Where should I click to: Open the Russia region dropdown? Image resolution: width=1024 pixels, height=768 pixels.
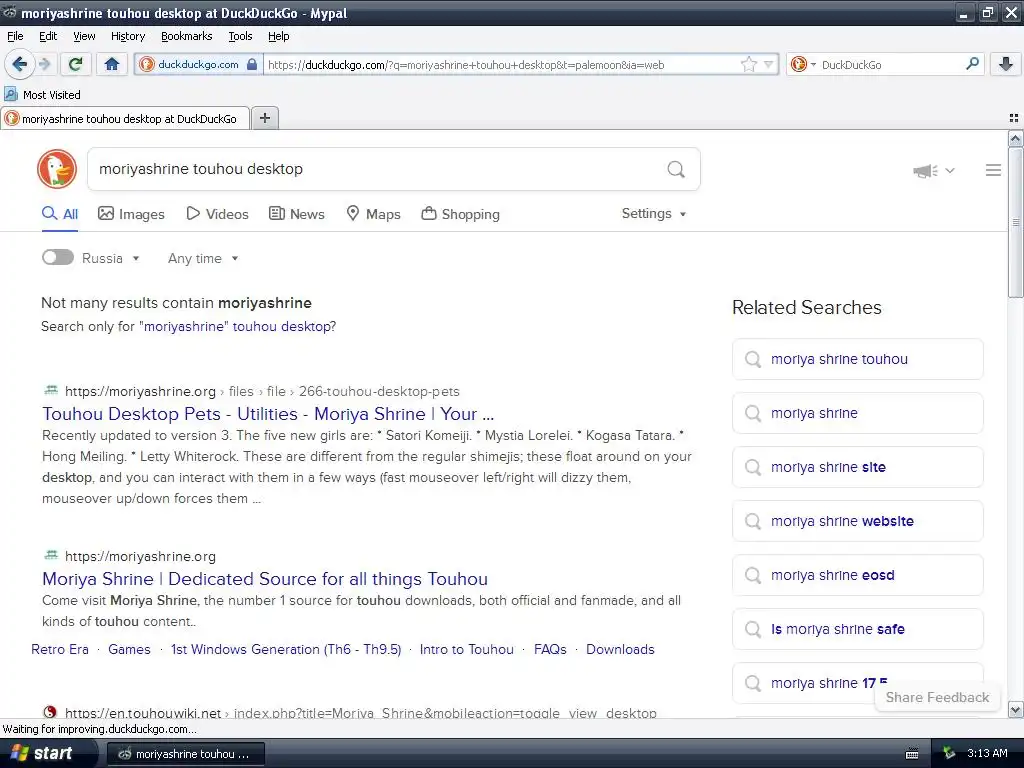click(x=110, y=258)
